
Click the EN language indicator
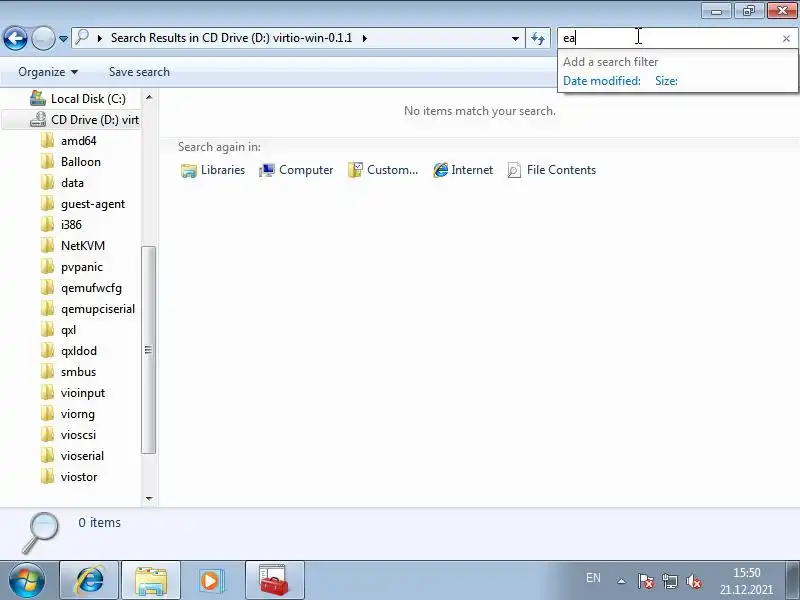pos(593,578)
